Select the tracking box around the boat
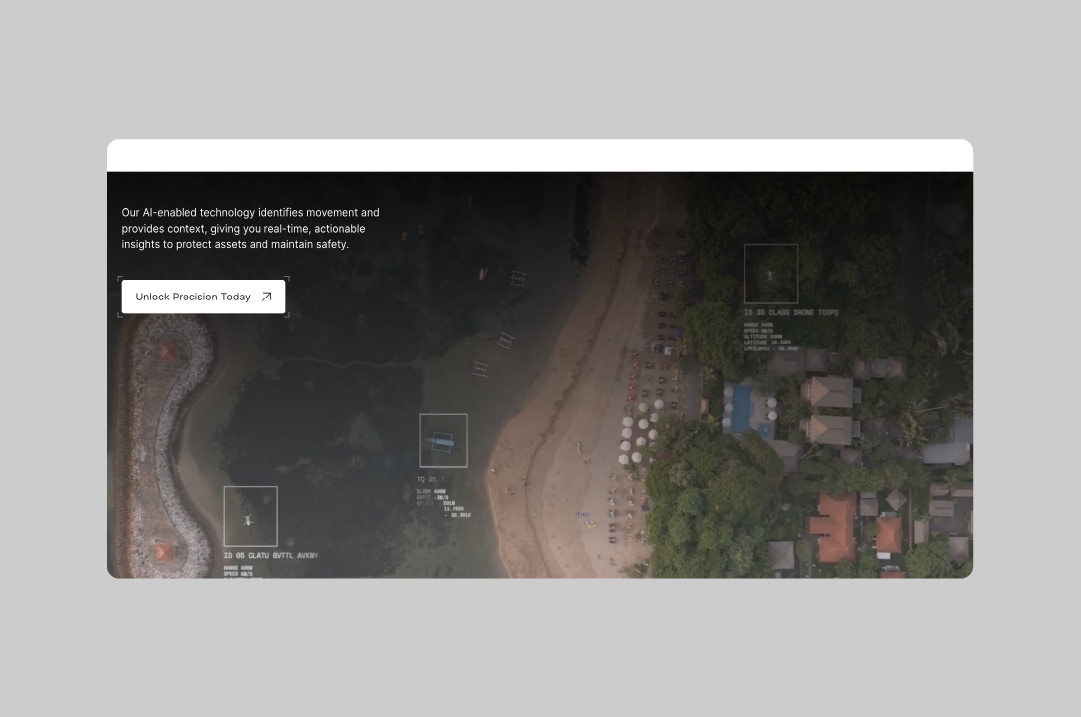Viewport: 1081px width, 717px height. point(443,441)
